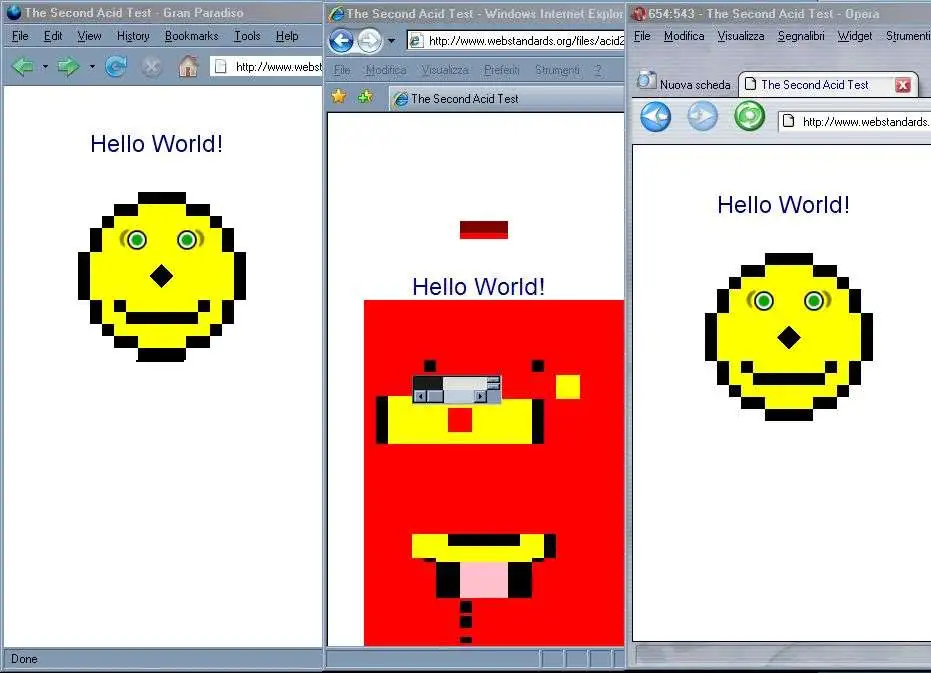
Task: Open Firefox Edit menu
Action: coord(53,36)
